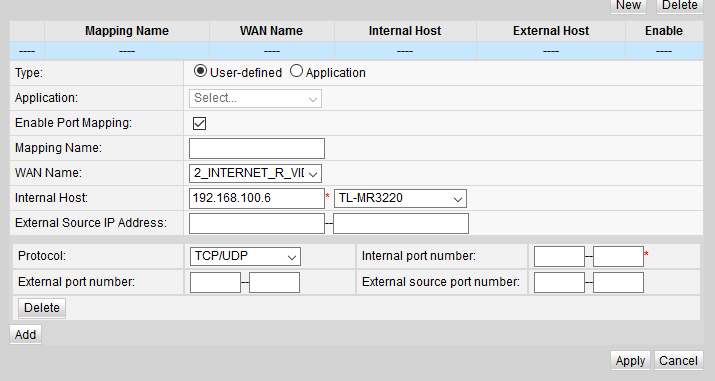Open the Protocol TCP/UDP dropdown
This screenshot has width=715, height=381.
pos(245,257)
